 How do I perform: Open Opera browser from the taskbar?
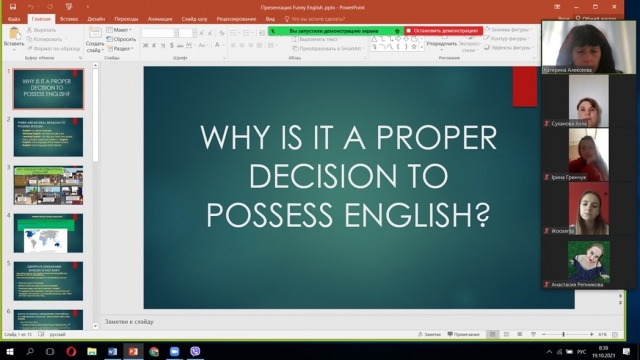pyautogui.click(x=71, y=351)
